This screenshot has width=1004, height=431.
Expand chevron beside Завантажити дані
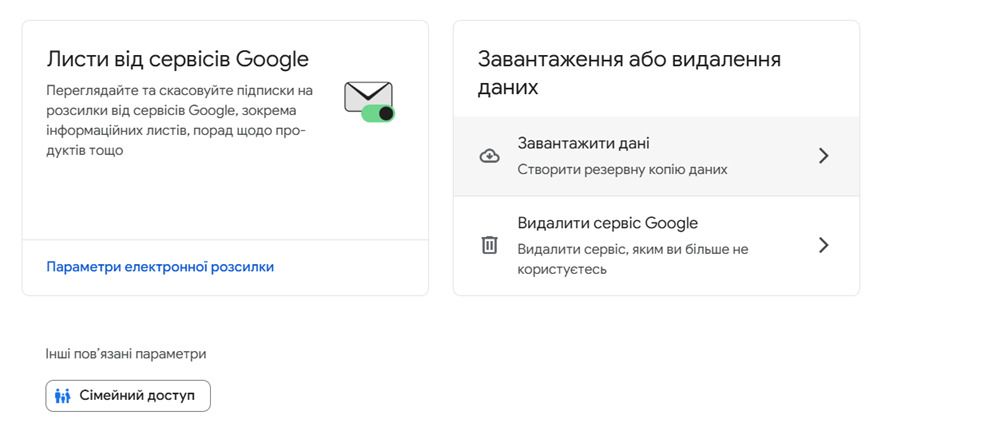tap(823, 156)
